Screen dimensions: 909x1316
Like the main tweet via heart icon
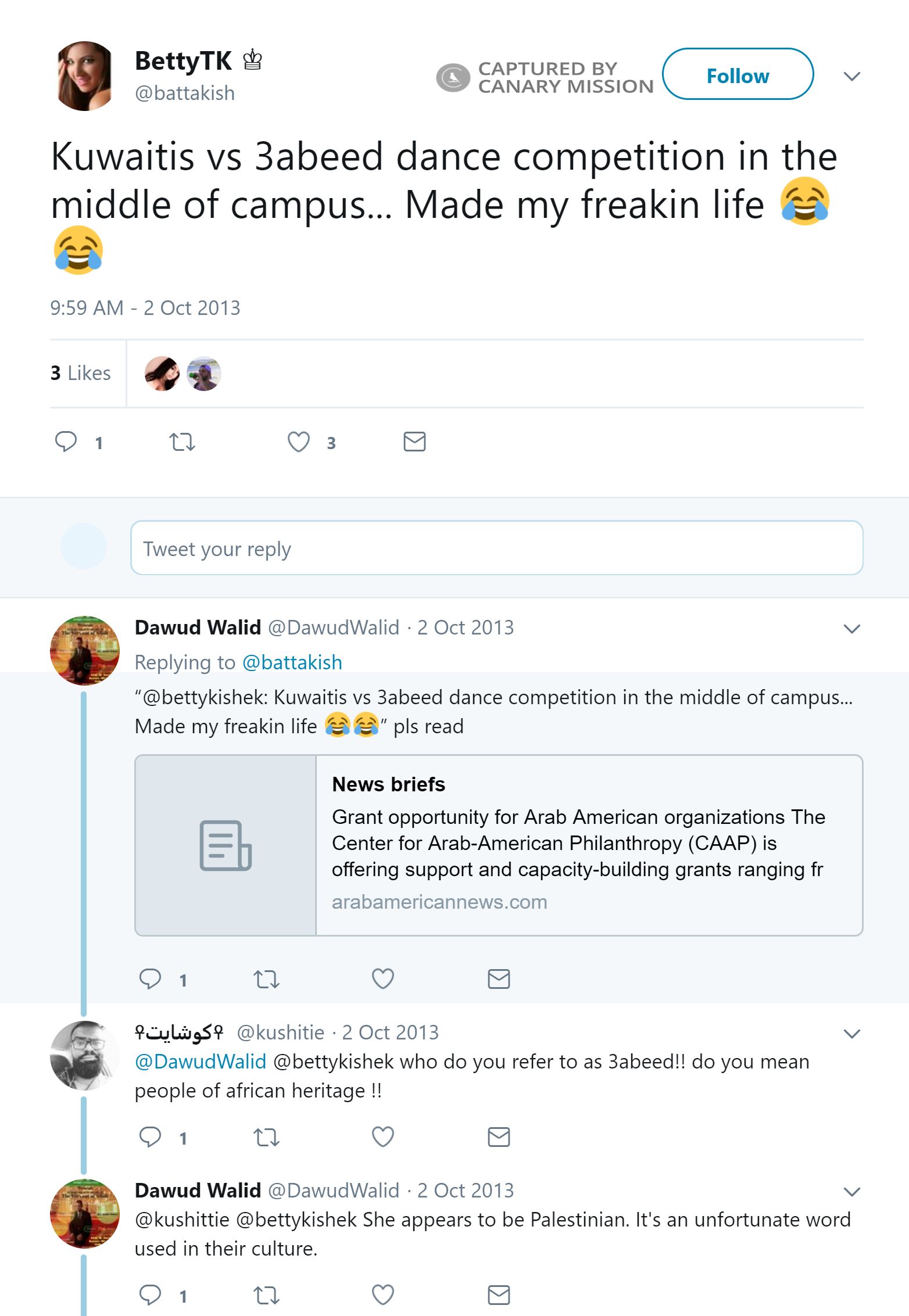click(x=299, y=442)
